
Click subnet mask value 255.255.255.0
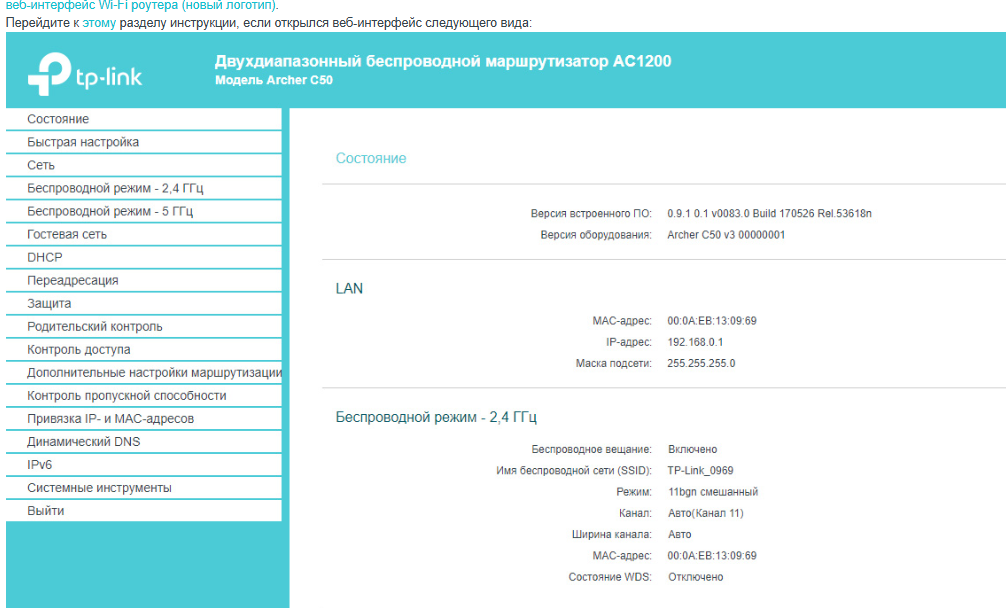(701, 363)
